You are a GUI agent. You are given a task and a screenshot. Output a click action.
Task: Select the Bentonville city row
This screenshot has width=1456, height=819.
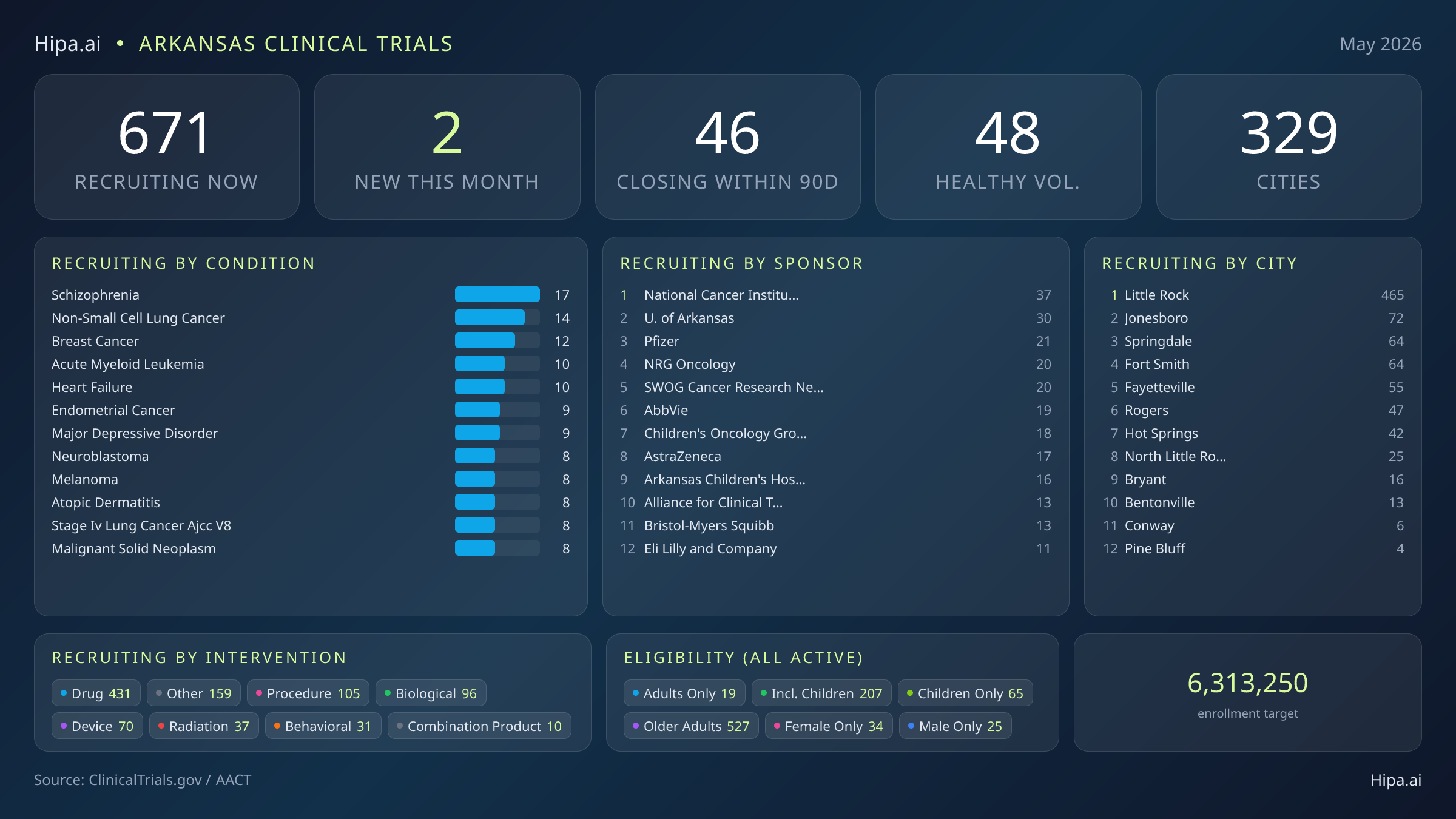[1253, 502]
